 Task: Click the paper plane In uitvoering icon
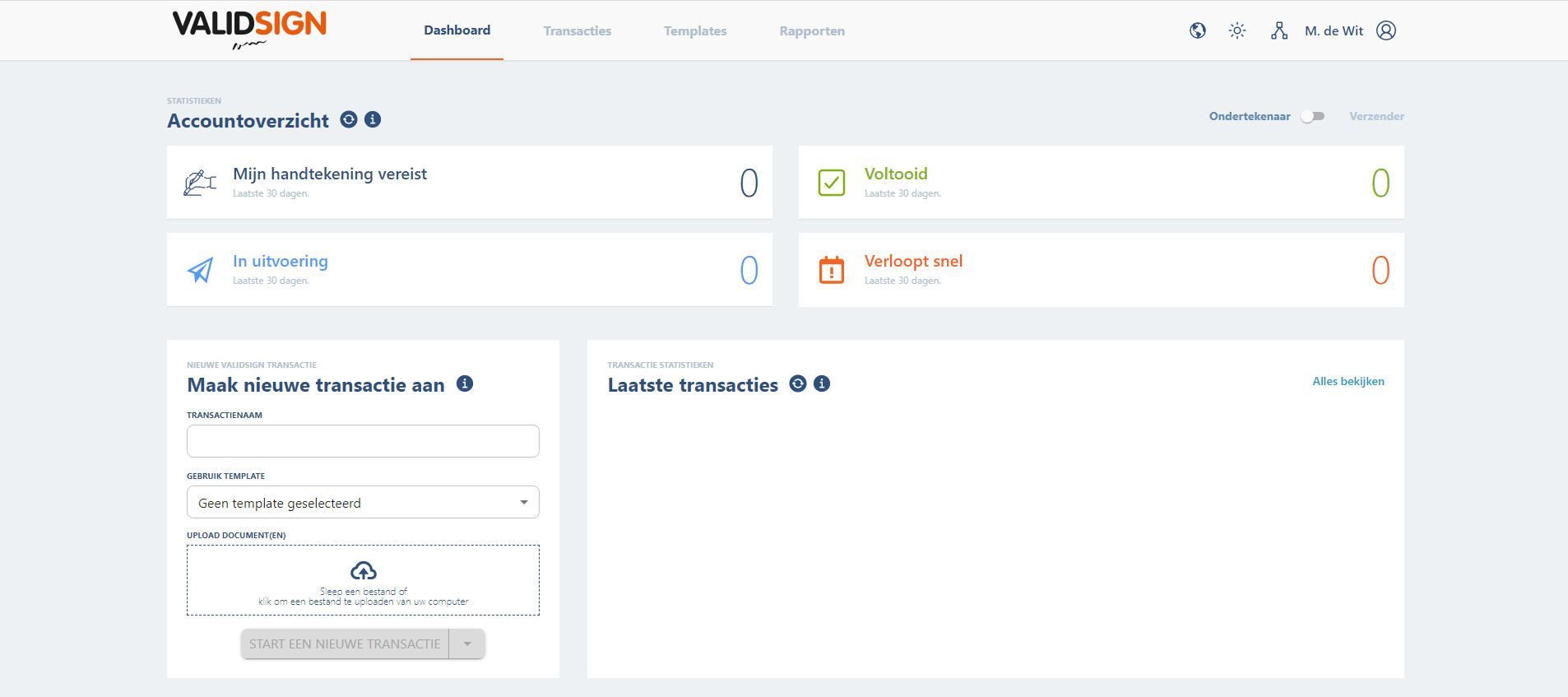point(200,270)
